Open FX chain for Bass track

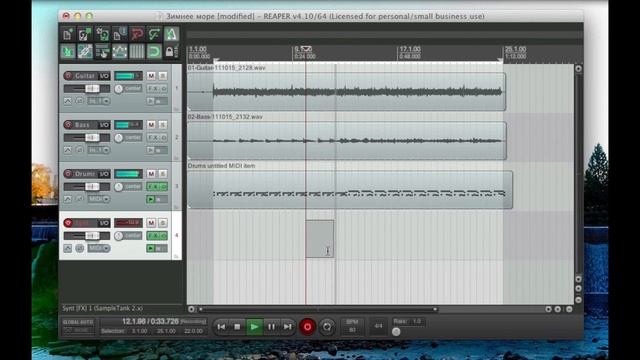[x=154, y=138]
